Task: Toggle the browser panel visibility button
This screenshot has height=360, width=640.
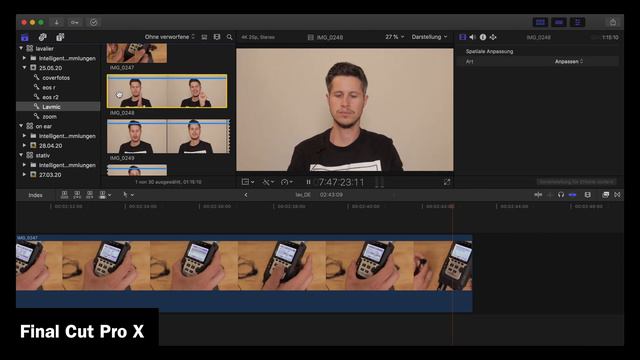Action: (540, 22)
